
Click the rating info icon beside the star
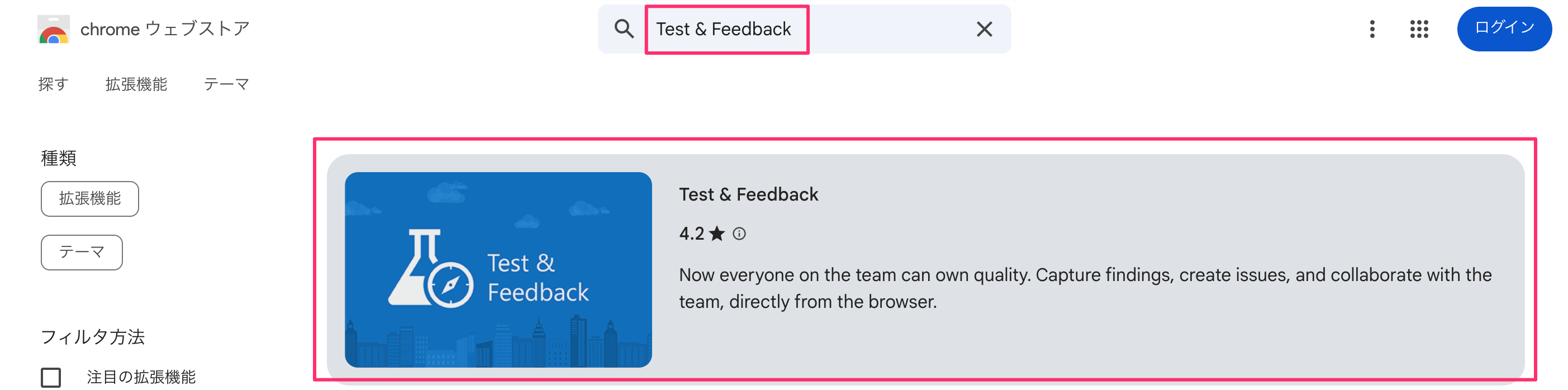pos(739,234)
